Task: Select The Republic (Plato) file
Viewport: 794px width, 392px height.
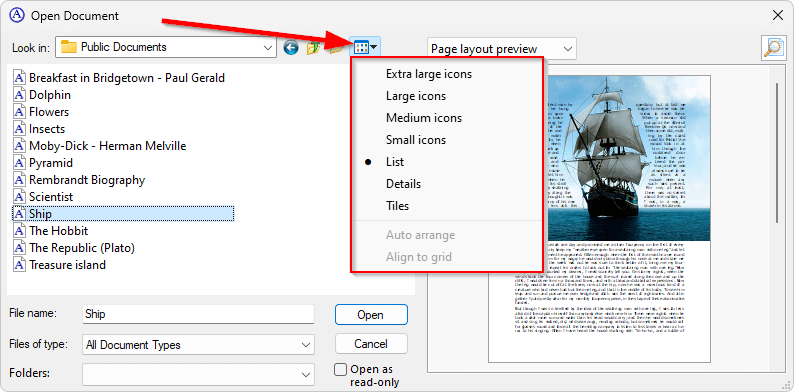Action: [x=82, y=248]
